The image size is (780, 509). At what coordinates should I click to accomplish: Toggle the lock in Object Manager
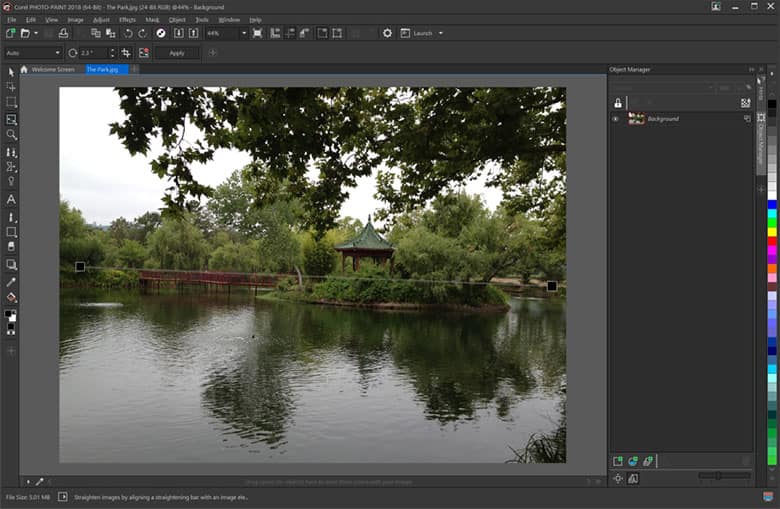(x=618, y=103)
